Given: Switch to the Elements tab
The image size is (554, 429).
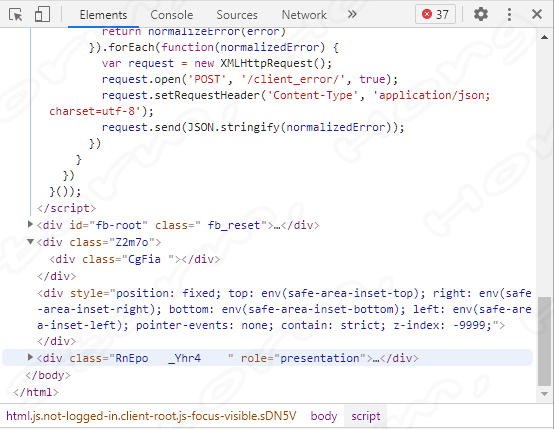Looking at the screenshot, I should point(103,15).
